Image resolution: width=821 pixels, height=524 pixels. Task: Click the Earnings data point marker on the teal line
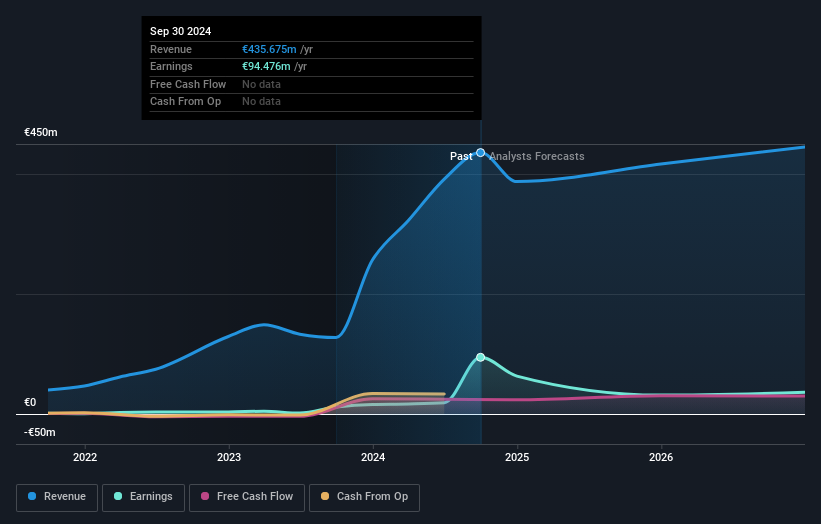480,358
